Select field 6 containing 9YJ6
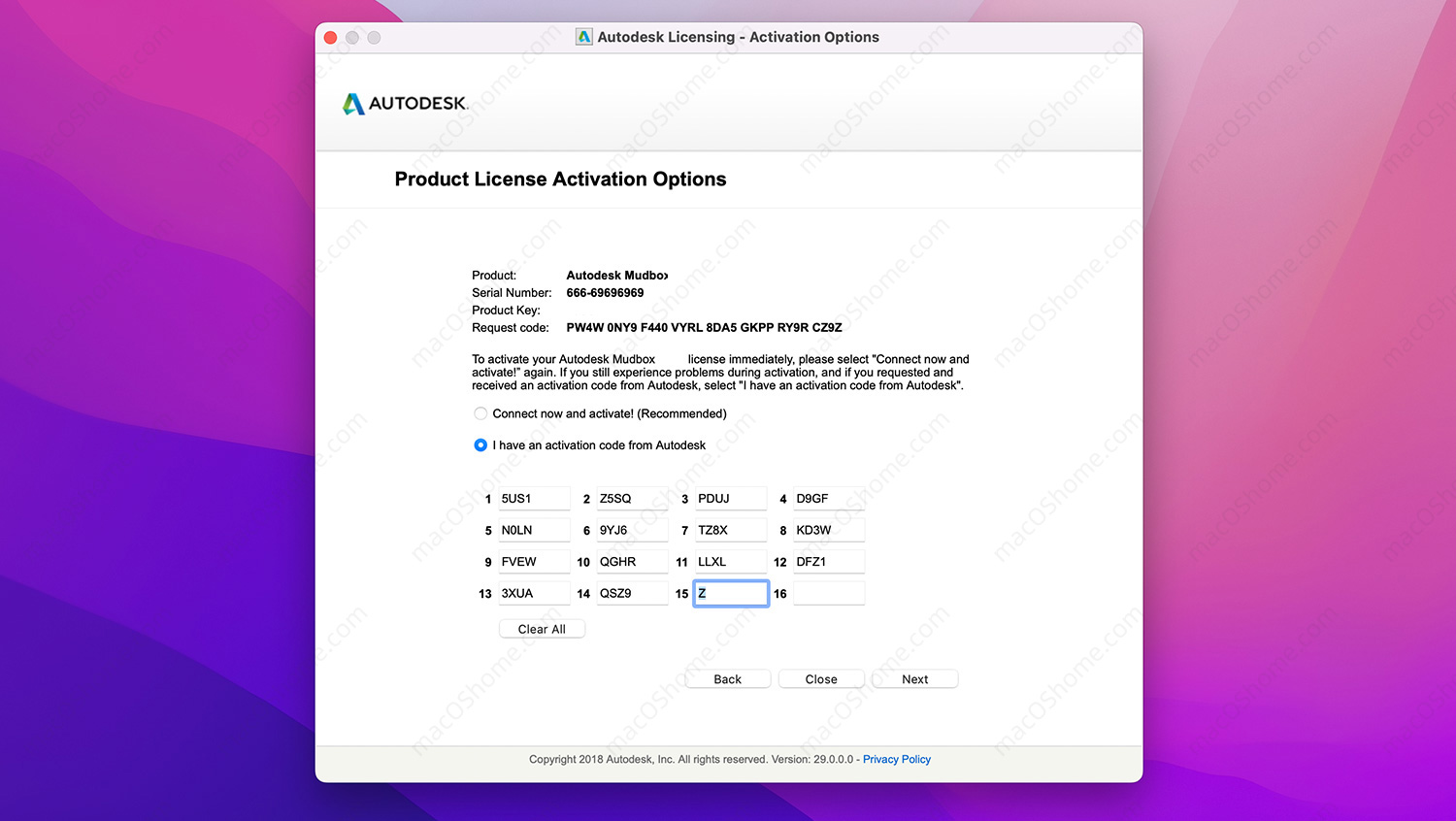 [632, 530]
